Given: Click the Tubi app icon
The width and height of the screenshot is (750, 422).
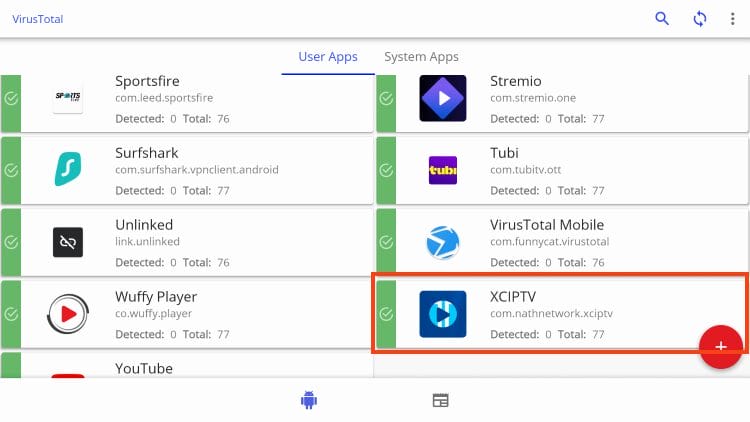Looking at the screenshot, I should (x=442, y=171).
